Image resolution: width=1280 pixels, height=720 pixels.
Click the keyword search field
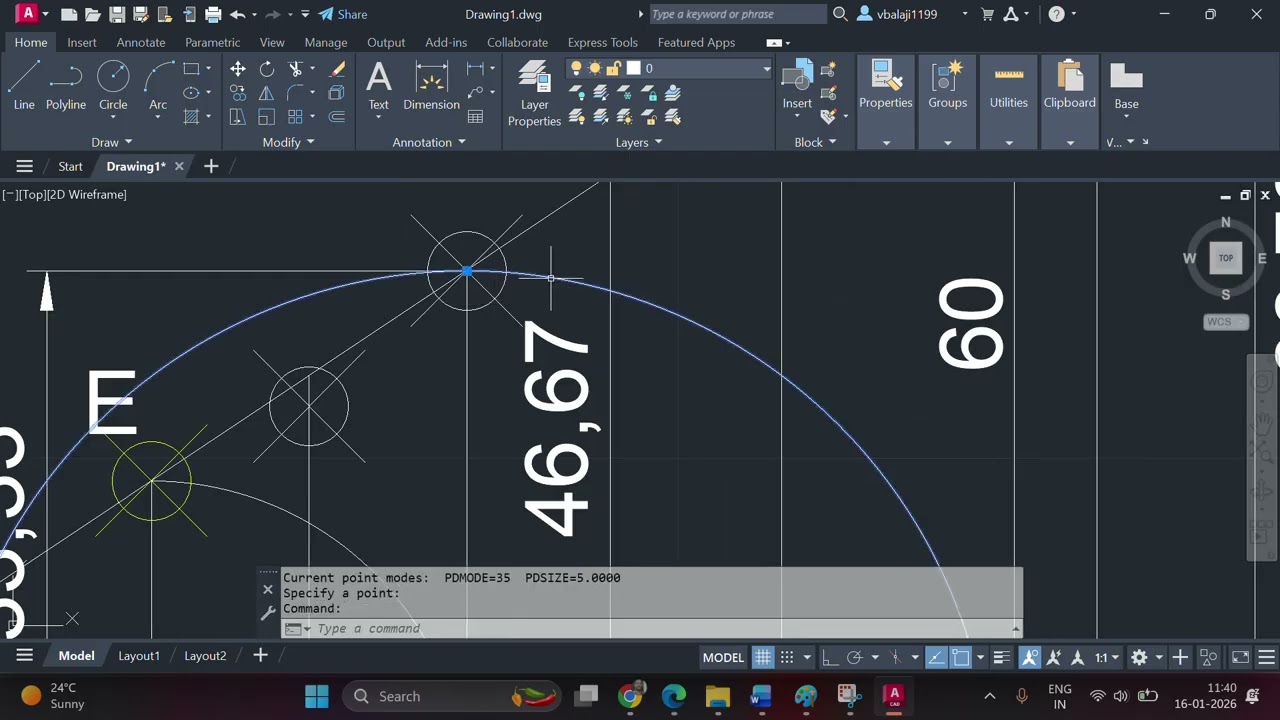click(737, 14)
